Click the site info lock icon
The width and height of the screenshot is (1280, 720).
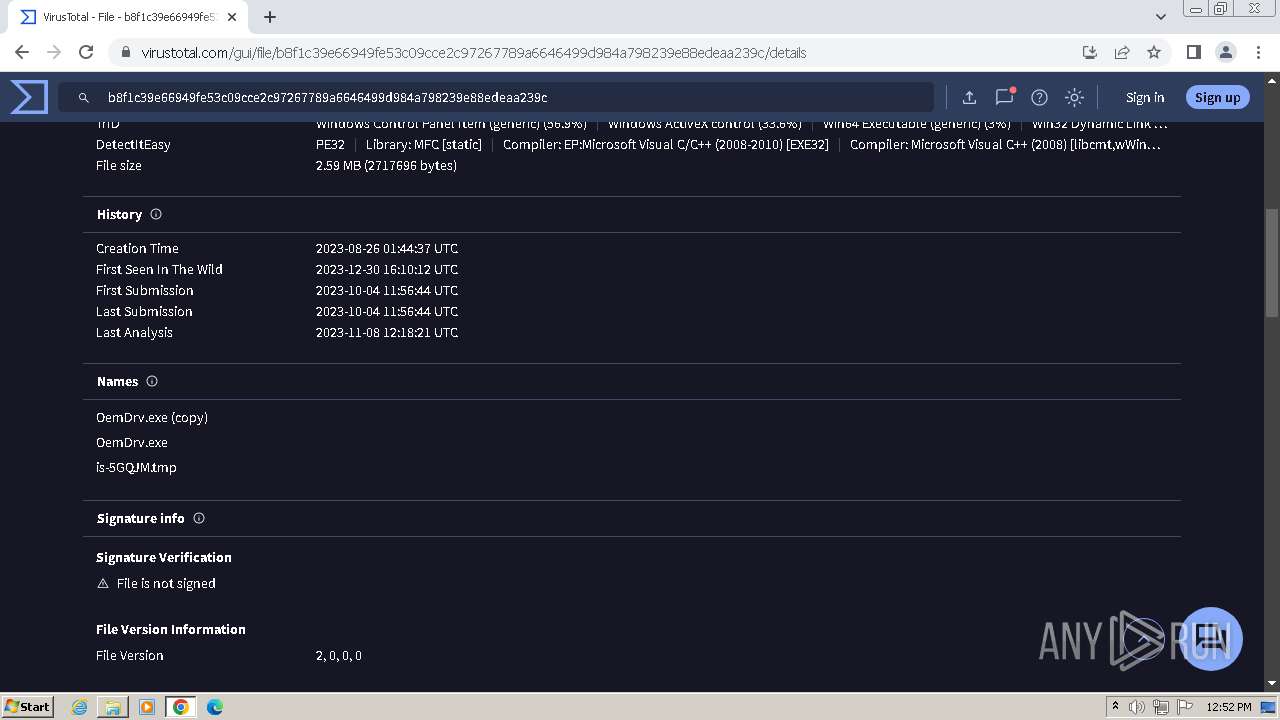(125, 52)
